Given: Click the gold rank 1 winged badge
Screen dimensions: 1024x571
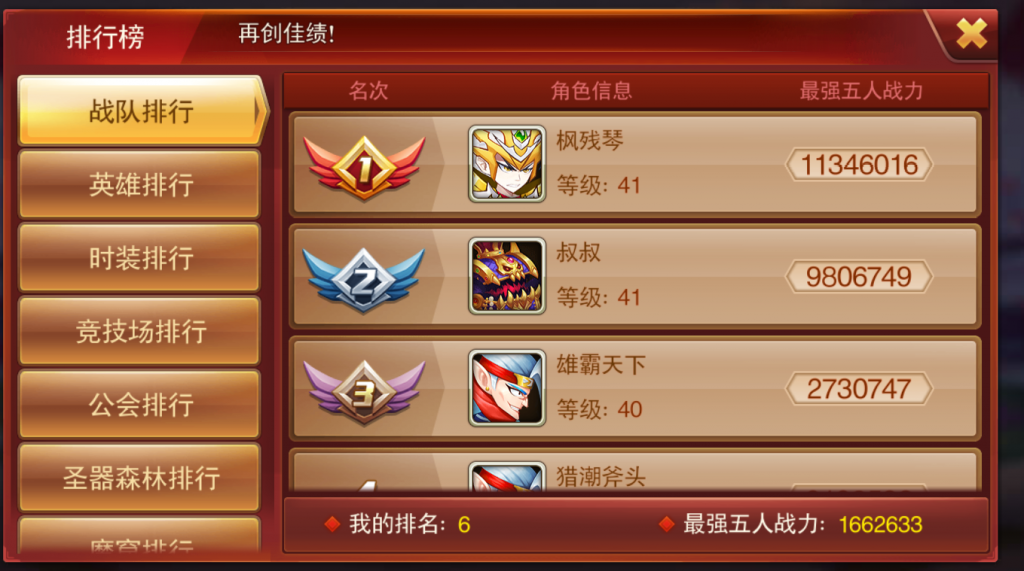Looking at the screenshot, I should tap(364, 167).
